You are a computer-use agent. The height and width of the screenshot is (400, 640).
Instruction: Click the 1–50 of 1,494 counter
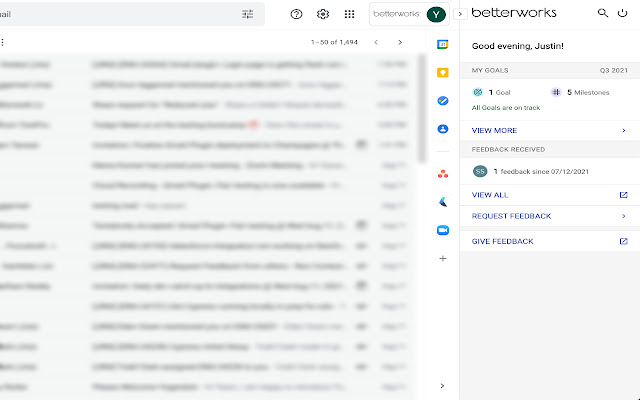click(334, 42)
